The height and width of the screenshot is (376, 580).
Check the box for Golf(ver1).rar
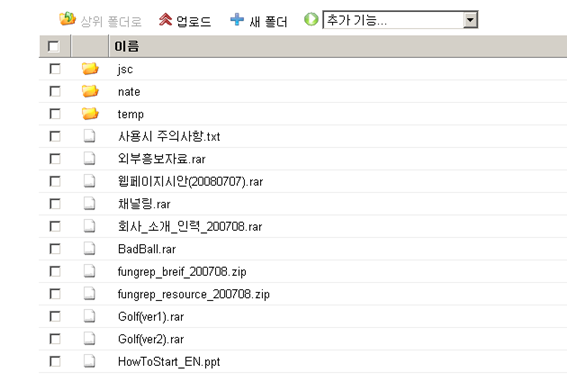tap(55, 316)
